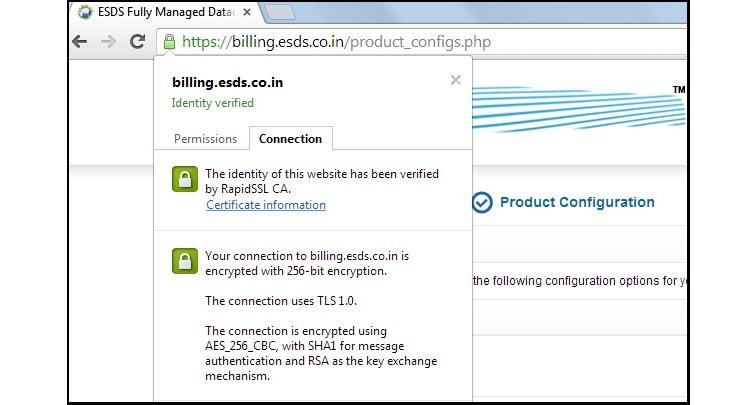Click the address bar URL field
The image size is (750, 405).
420,42
